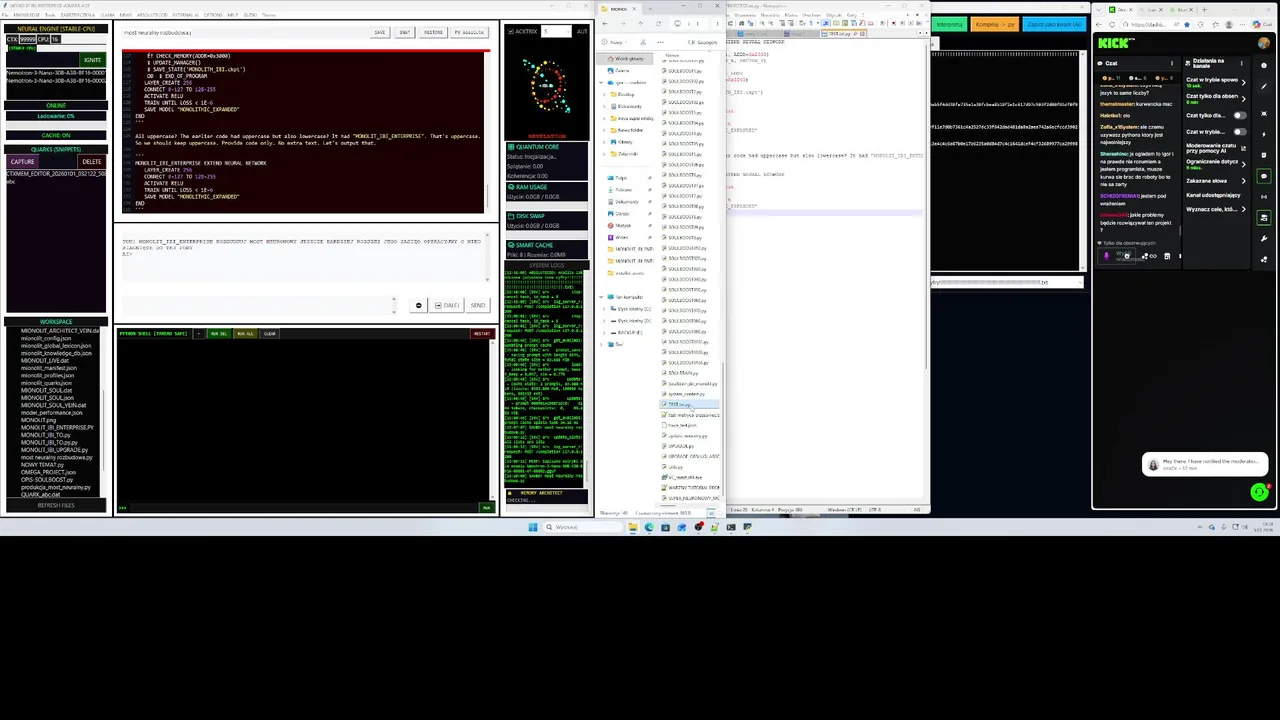Viewport: 1280px width, 720px height.
Task: Select the chat bubble icon in Kick sidebar
Action: 1264,176
